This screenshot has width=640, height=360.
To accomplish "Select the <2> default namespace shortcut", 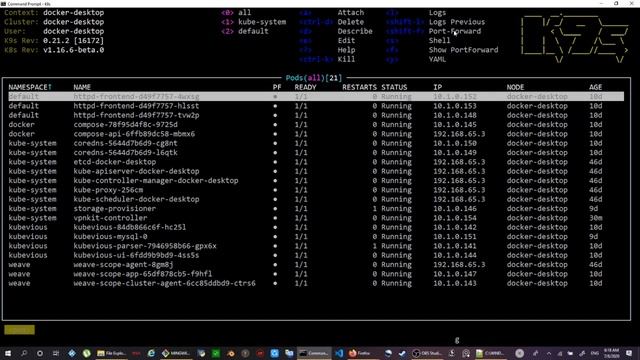I will (245, 31).
